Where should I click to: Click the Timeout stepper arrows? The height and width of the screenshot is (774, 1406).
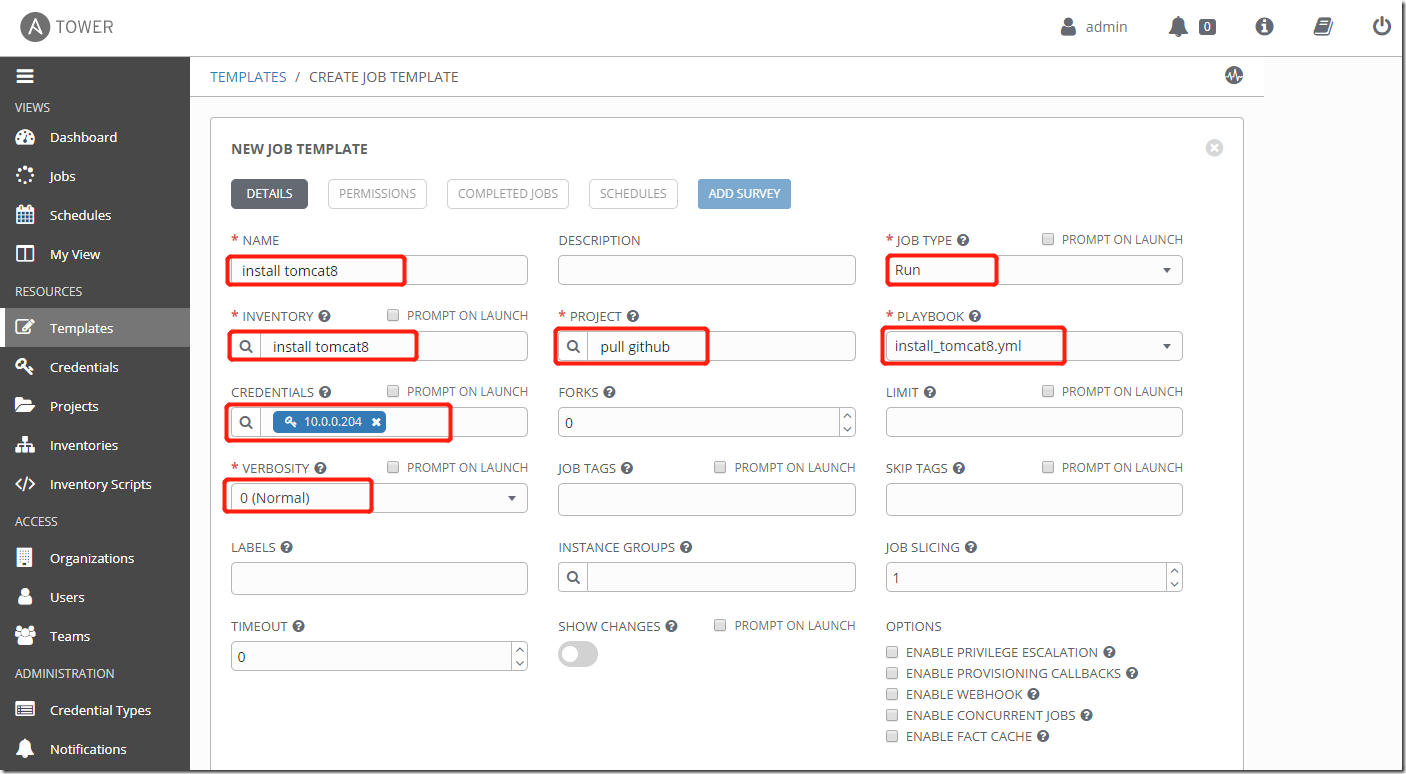520,656
